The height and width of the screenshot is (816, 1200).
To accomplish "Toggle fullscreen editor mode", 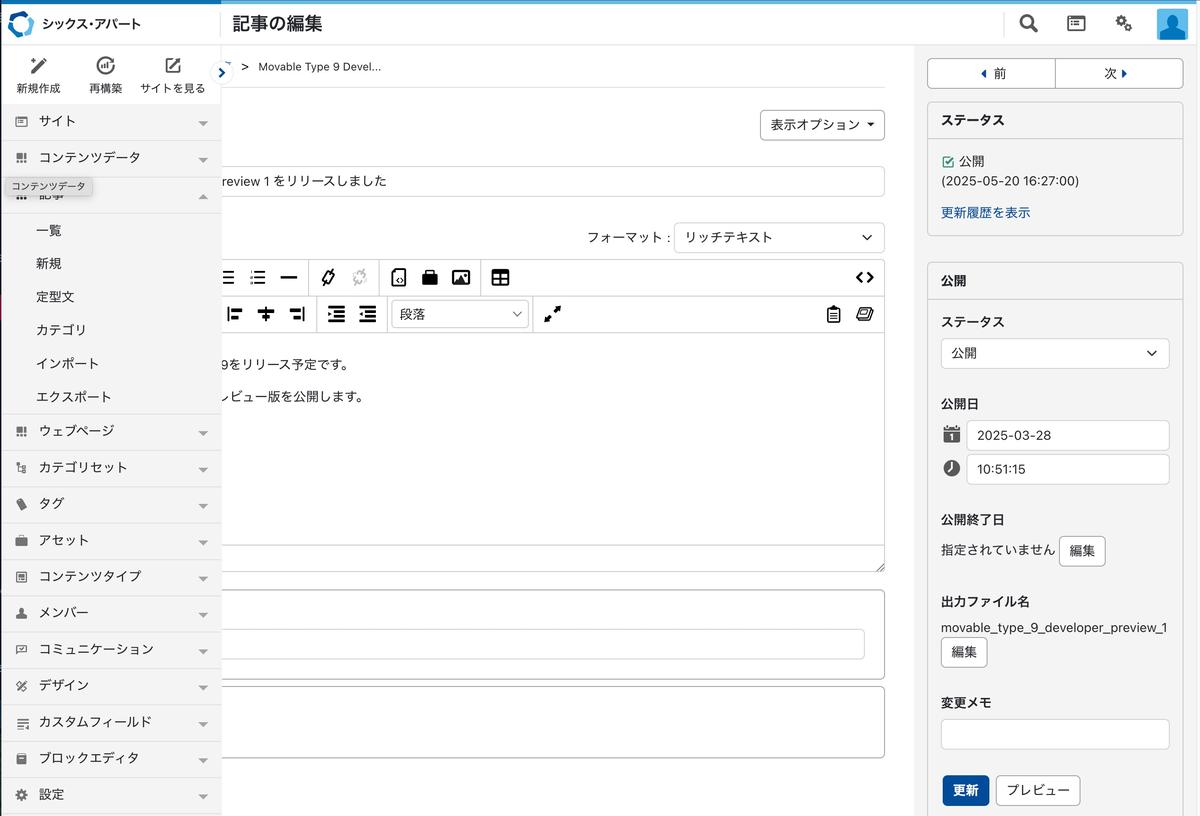I will (x=552, y=314).
